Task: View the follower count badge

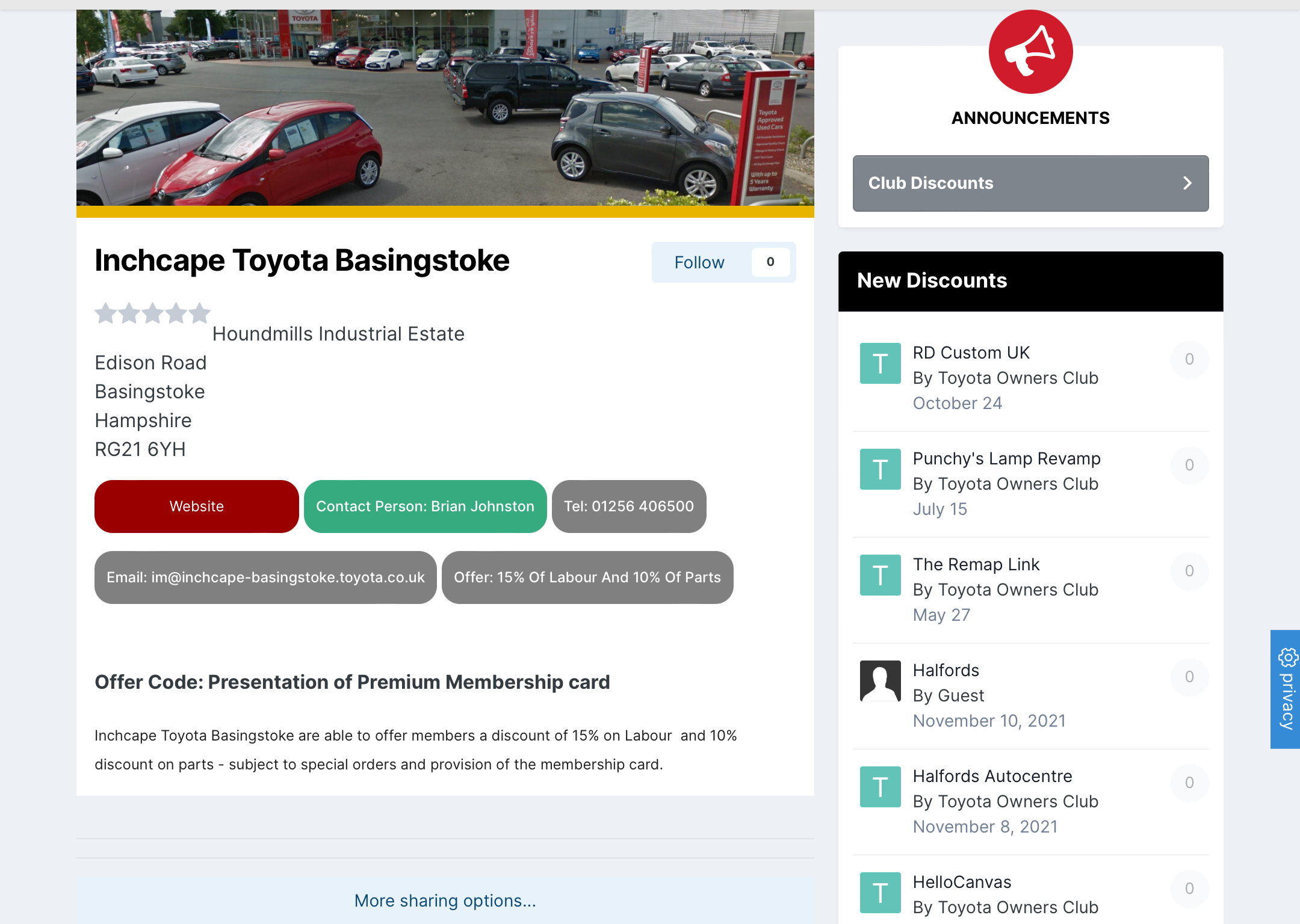Action: (770, 262)
